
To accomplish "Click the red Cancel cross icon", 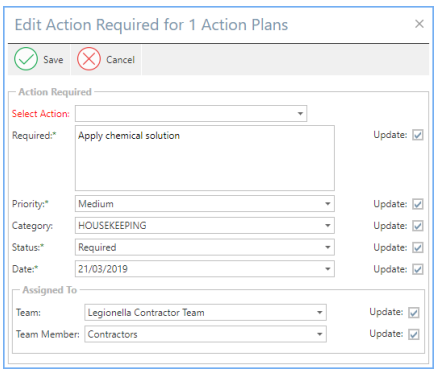I will (x=89, y=59).
